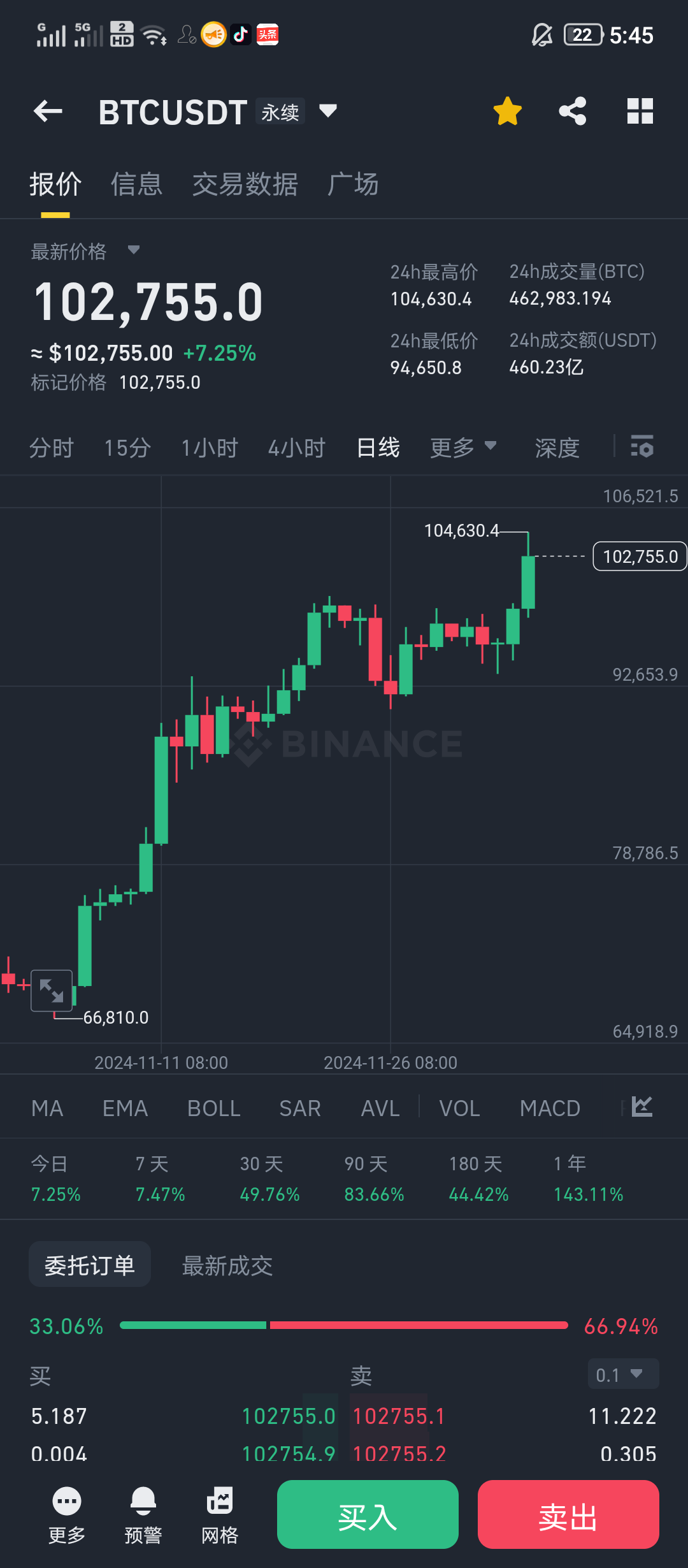Image resolution: width=688 pixels, height=1568 pixels.
Task: Tap the 今日 return 7.25%
Action: pos(56,1194)
